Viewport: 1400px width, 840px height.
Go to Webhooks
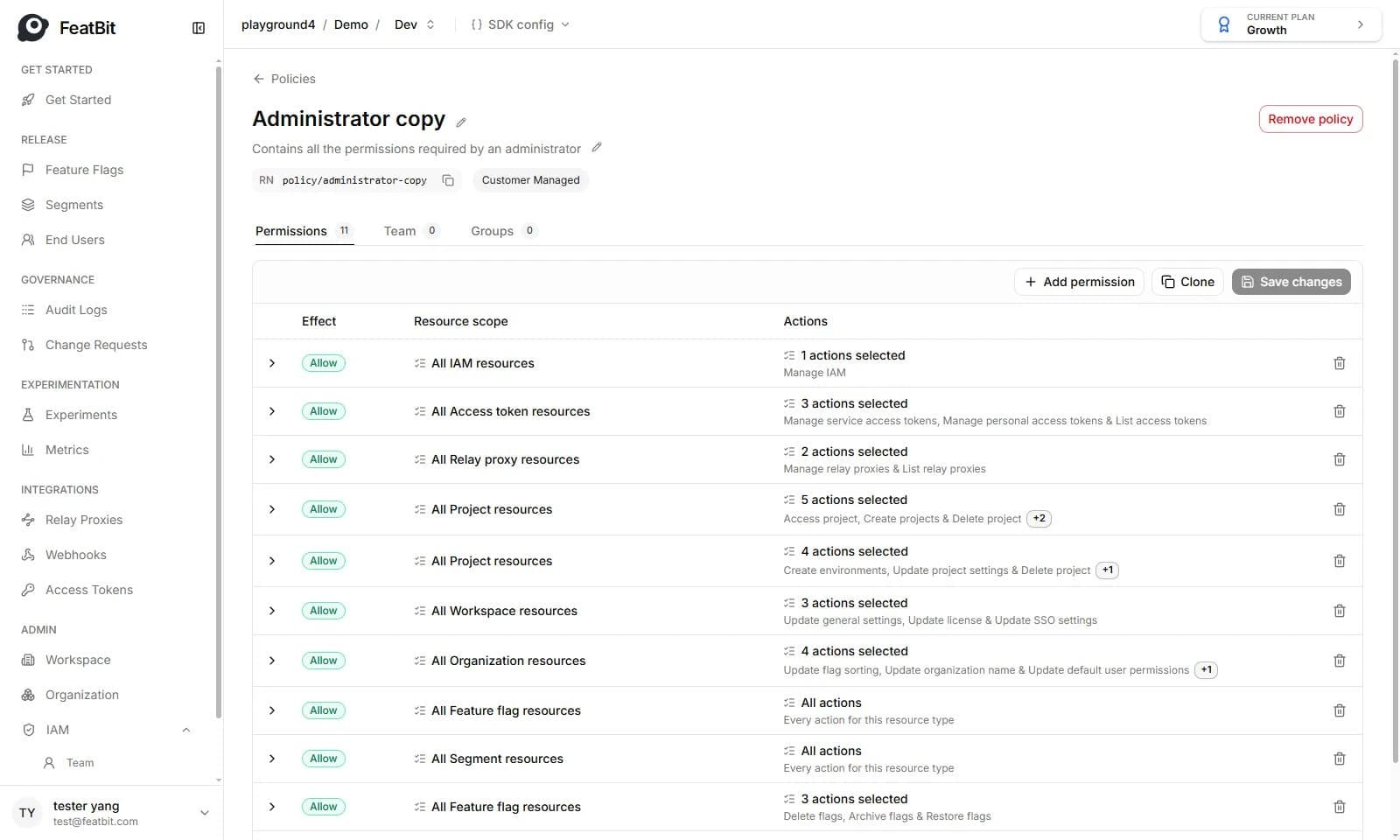[x=76, y=555]
